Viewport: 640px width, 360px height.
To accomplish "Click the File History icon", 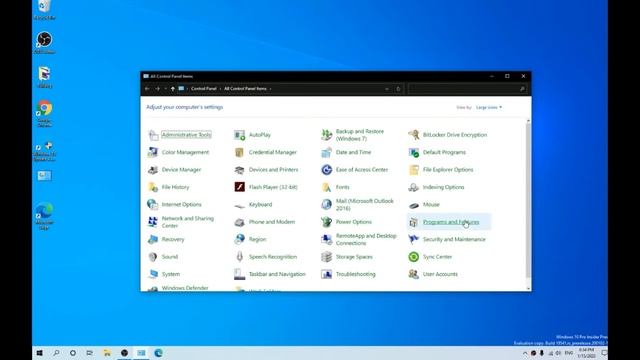I will coord(153,187).
